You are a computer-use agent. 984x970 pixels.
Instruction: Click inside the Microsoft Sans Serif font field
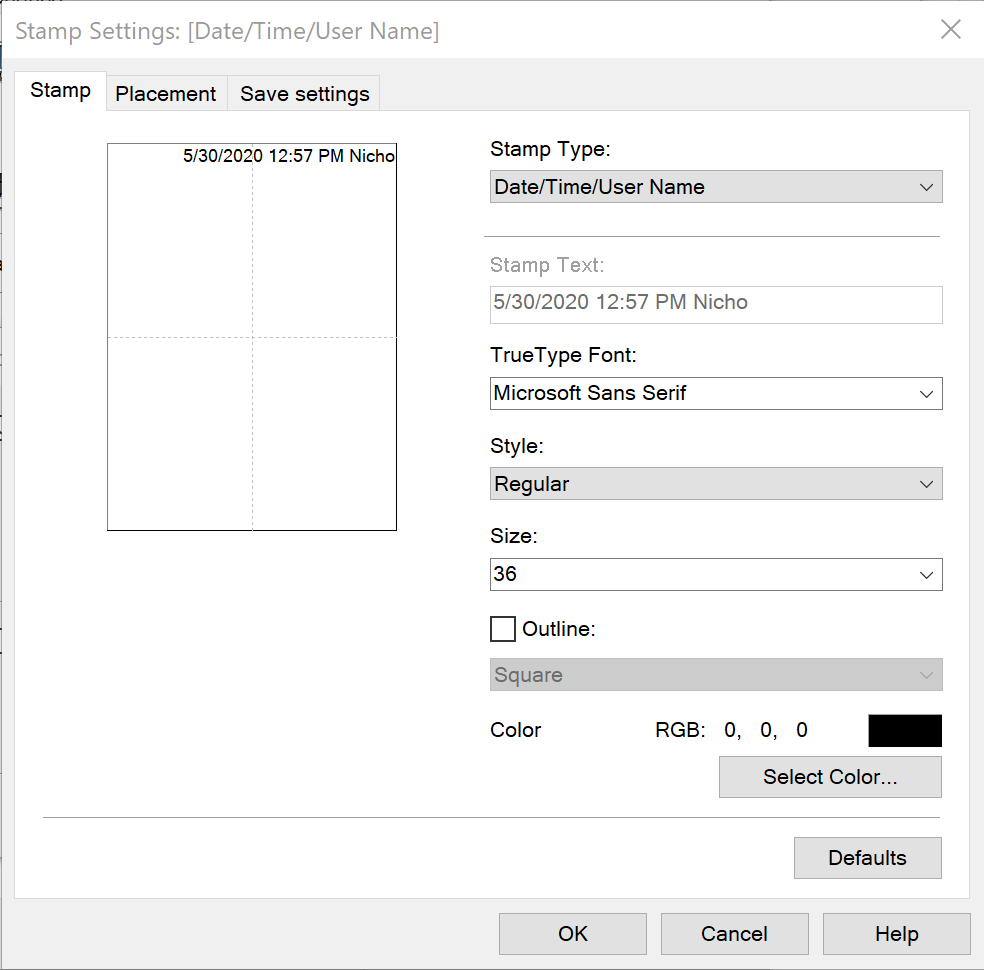[700, 394]
